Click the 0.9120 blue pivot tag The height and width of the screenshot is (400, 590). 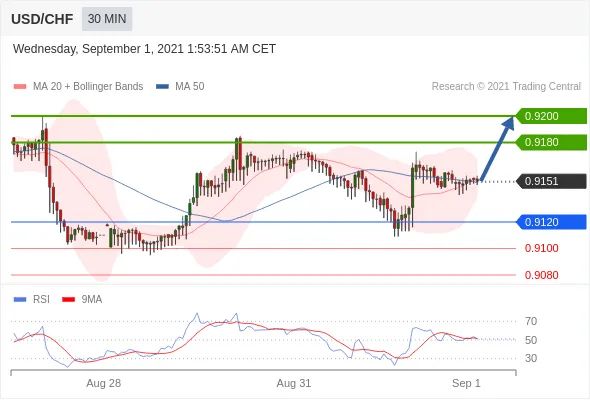[550, 222]
